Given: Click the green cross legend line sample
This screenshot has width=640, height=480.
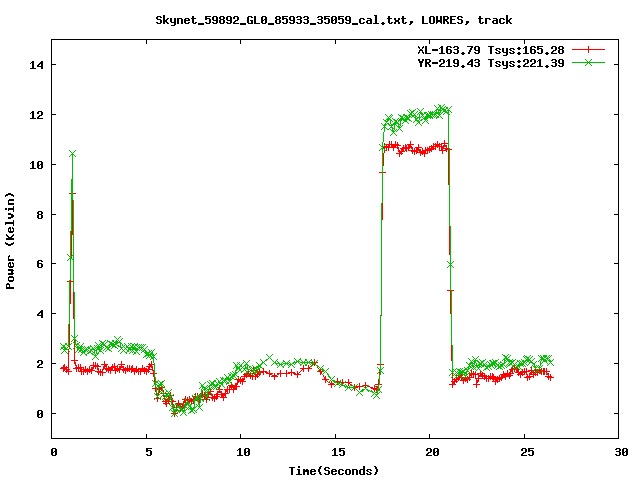Looking at the screenshot, I should [x=588, y=62].
